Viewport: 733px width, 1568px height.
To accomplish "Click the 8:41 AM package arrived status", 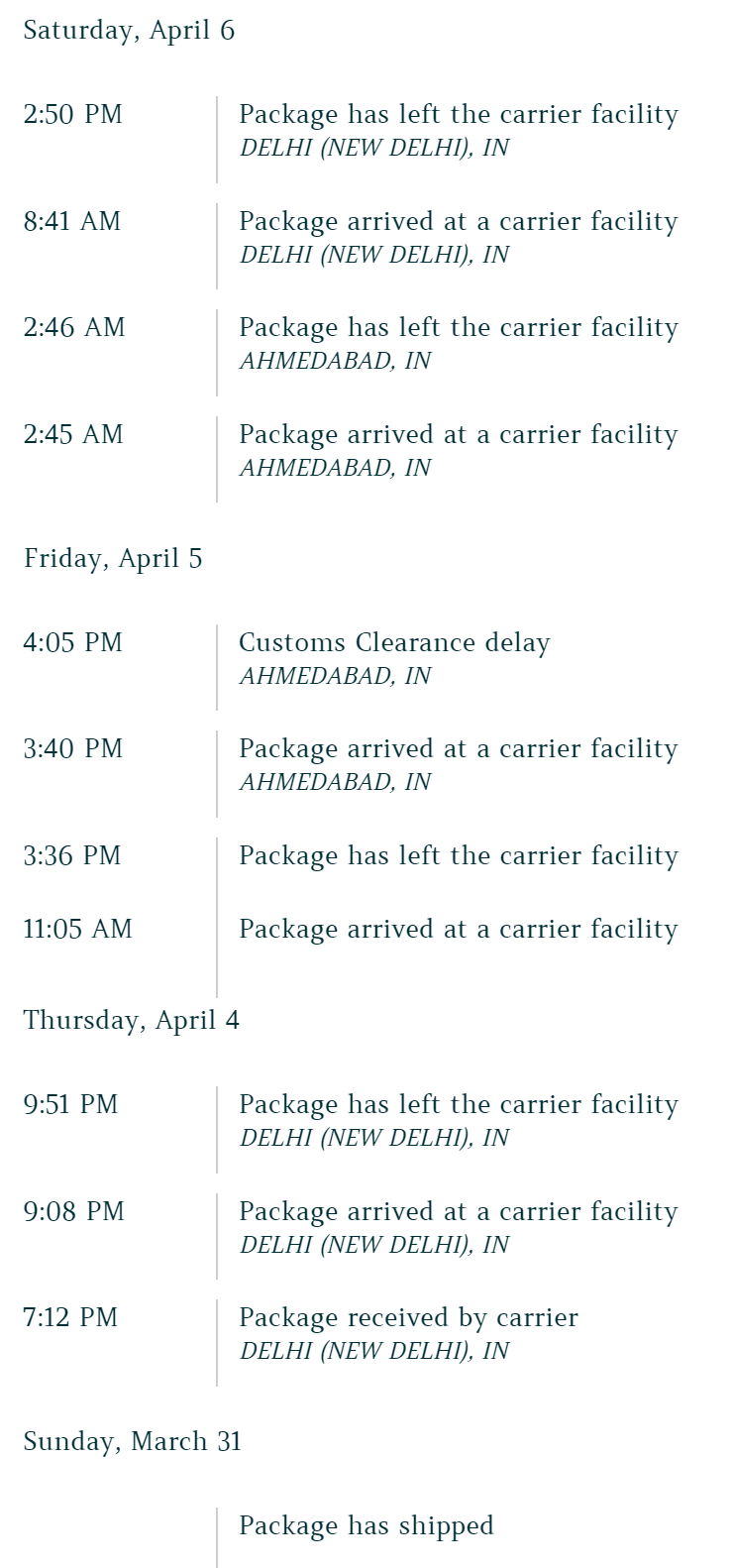I will click(458, 222).
